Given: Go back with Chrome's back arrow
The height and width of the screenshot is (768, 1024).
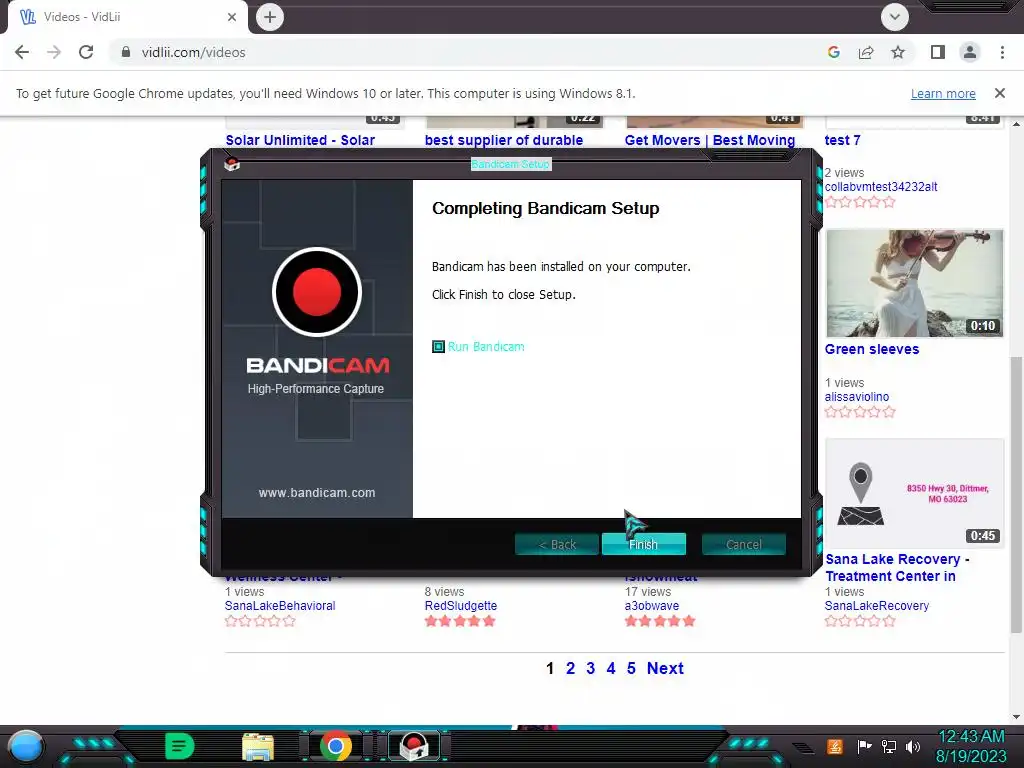Looking at the screenshot, I should 22,52.
